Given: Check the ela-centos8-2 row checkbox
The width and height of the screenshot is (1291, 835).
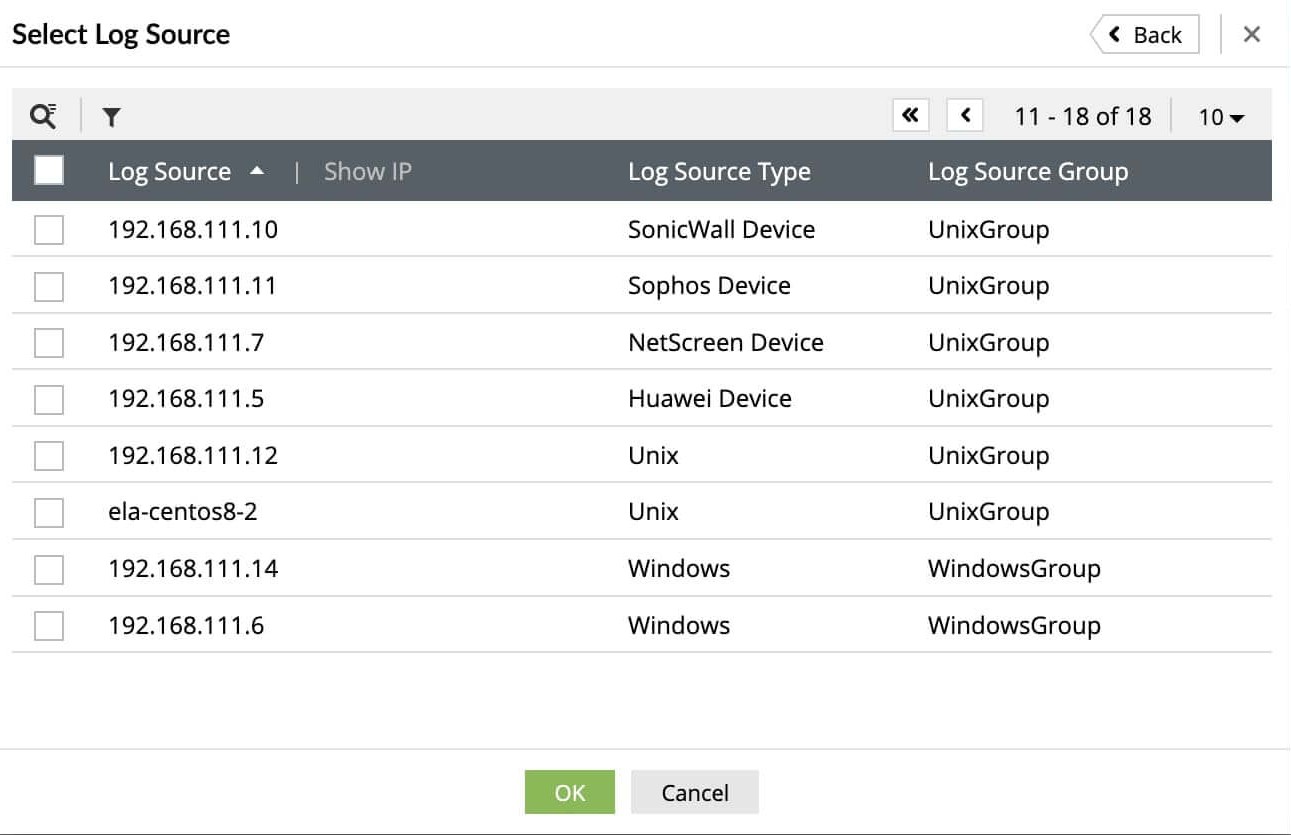Looking at the screenshot, I should click(48, 511).
